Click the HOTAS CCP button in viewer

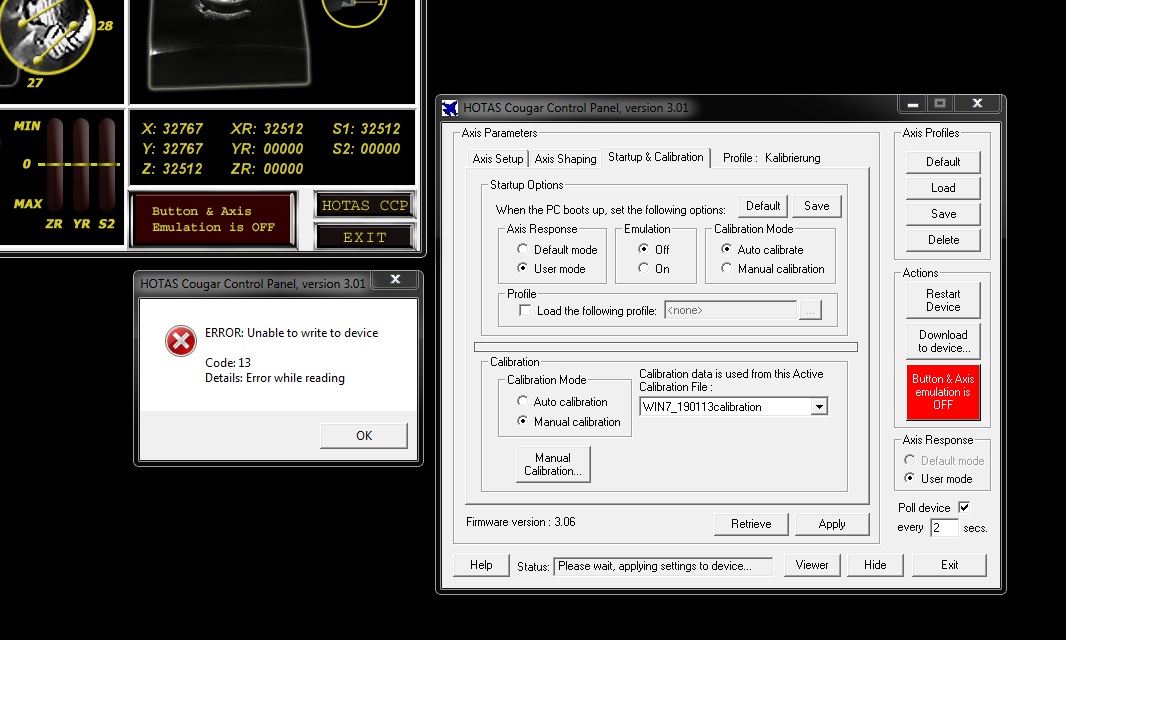click(364, 206)
